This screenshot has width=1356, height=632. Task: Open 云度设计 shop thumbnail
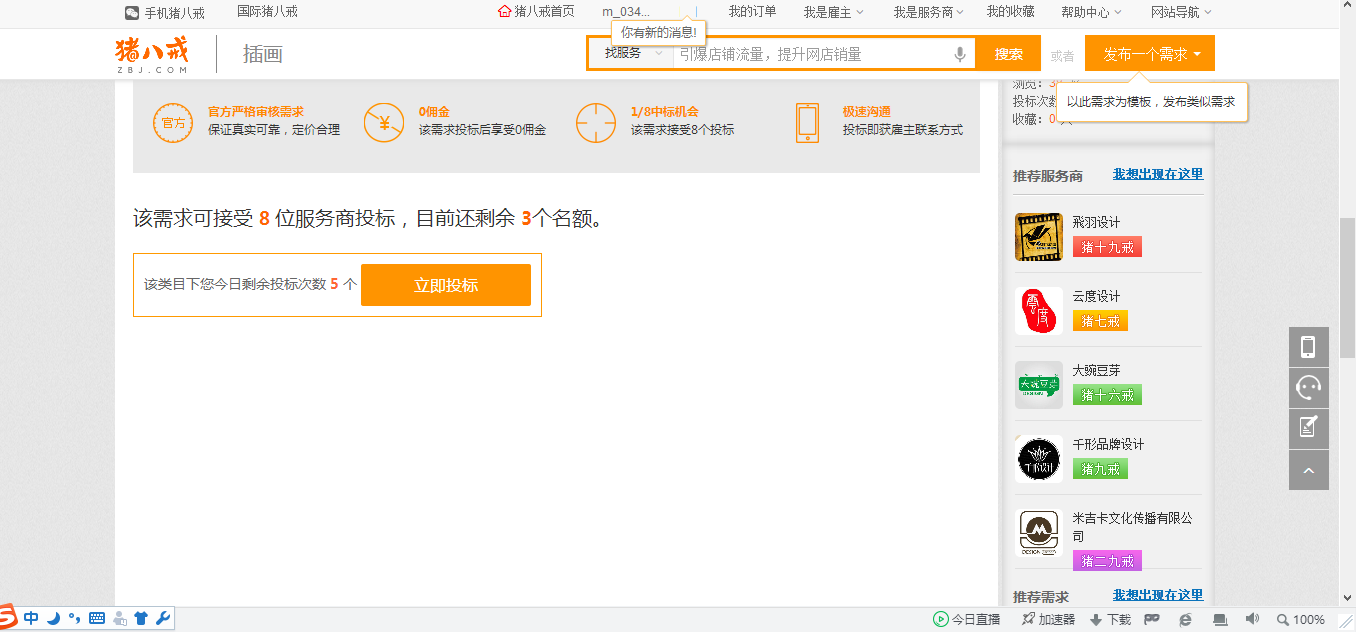(1038, 311)
